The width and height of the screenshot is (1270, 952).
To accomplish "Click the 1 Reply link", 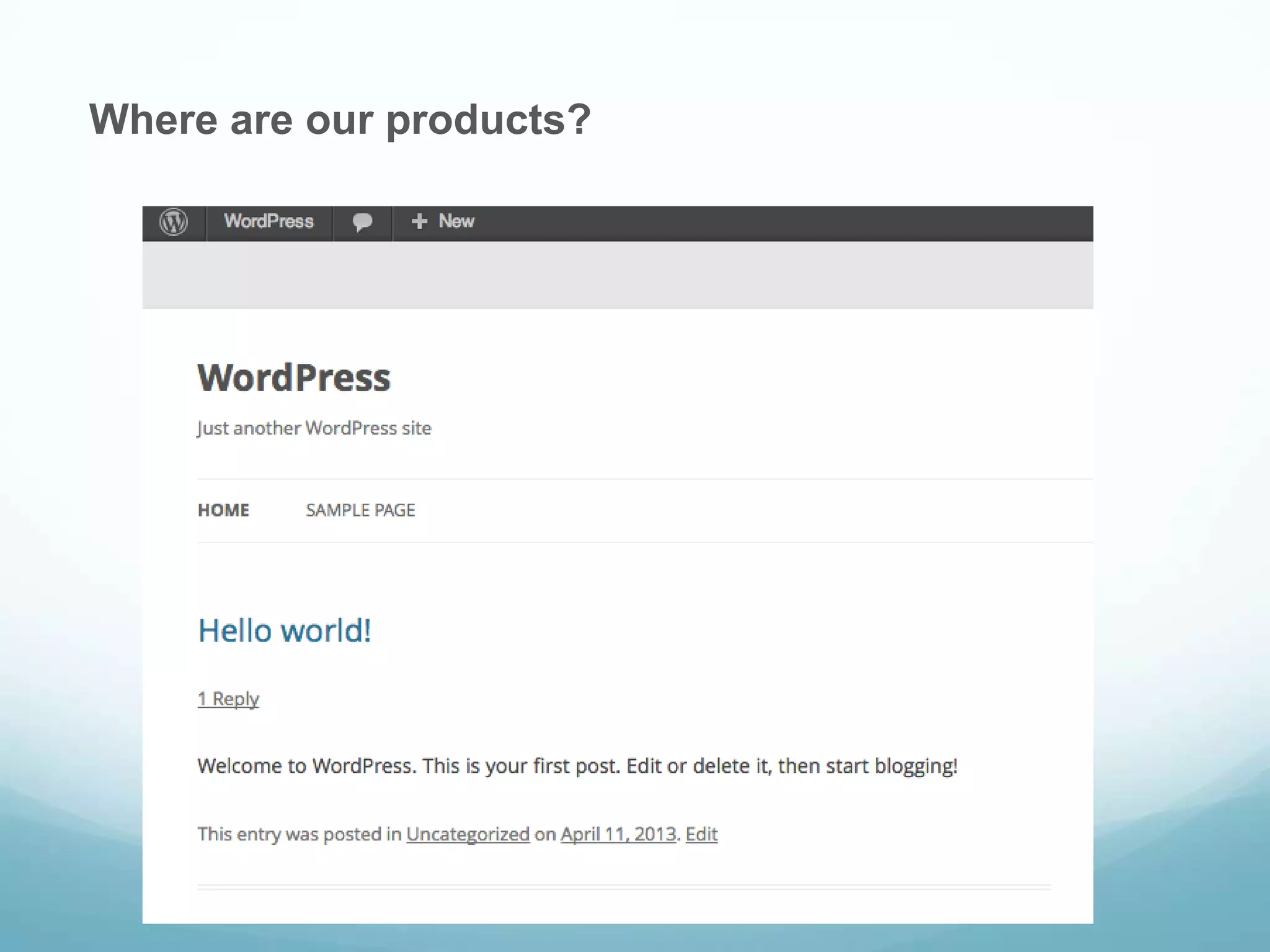I will tap(228, 699).
